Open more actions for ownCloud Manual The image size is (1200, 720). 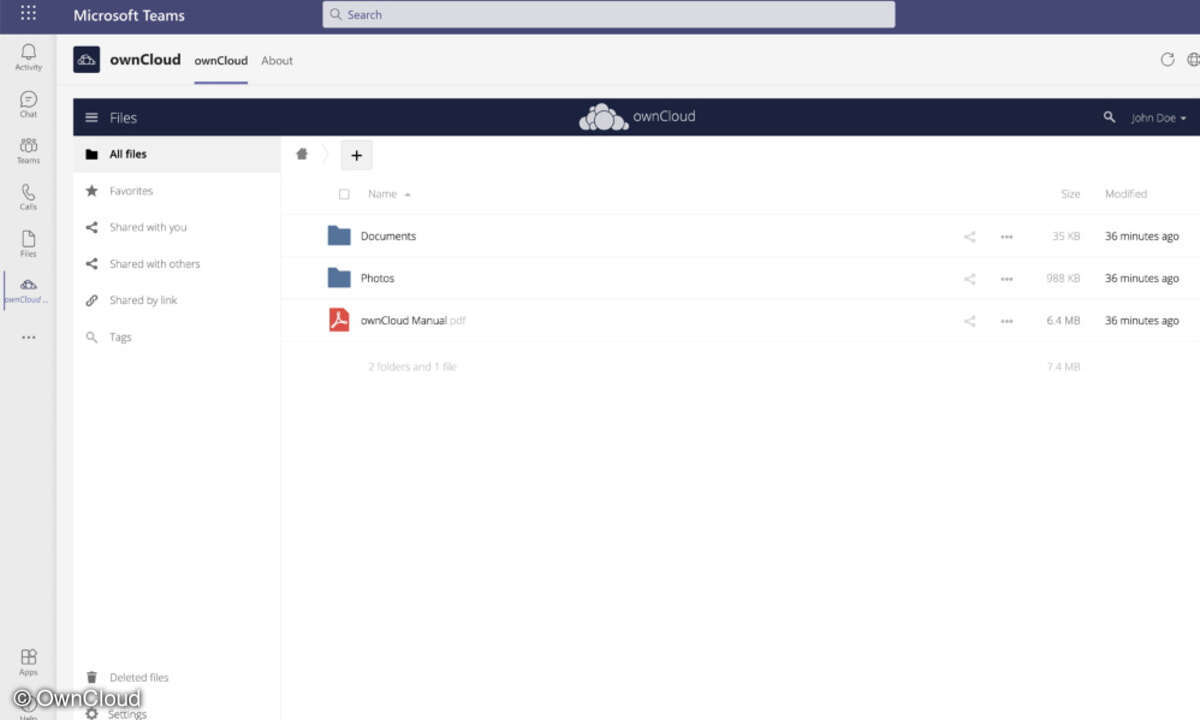click(1006, 321)
